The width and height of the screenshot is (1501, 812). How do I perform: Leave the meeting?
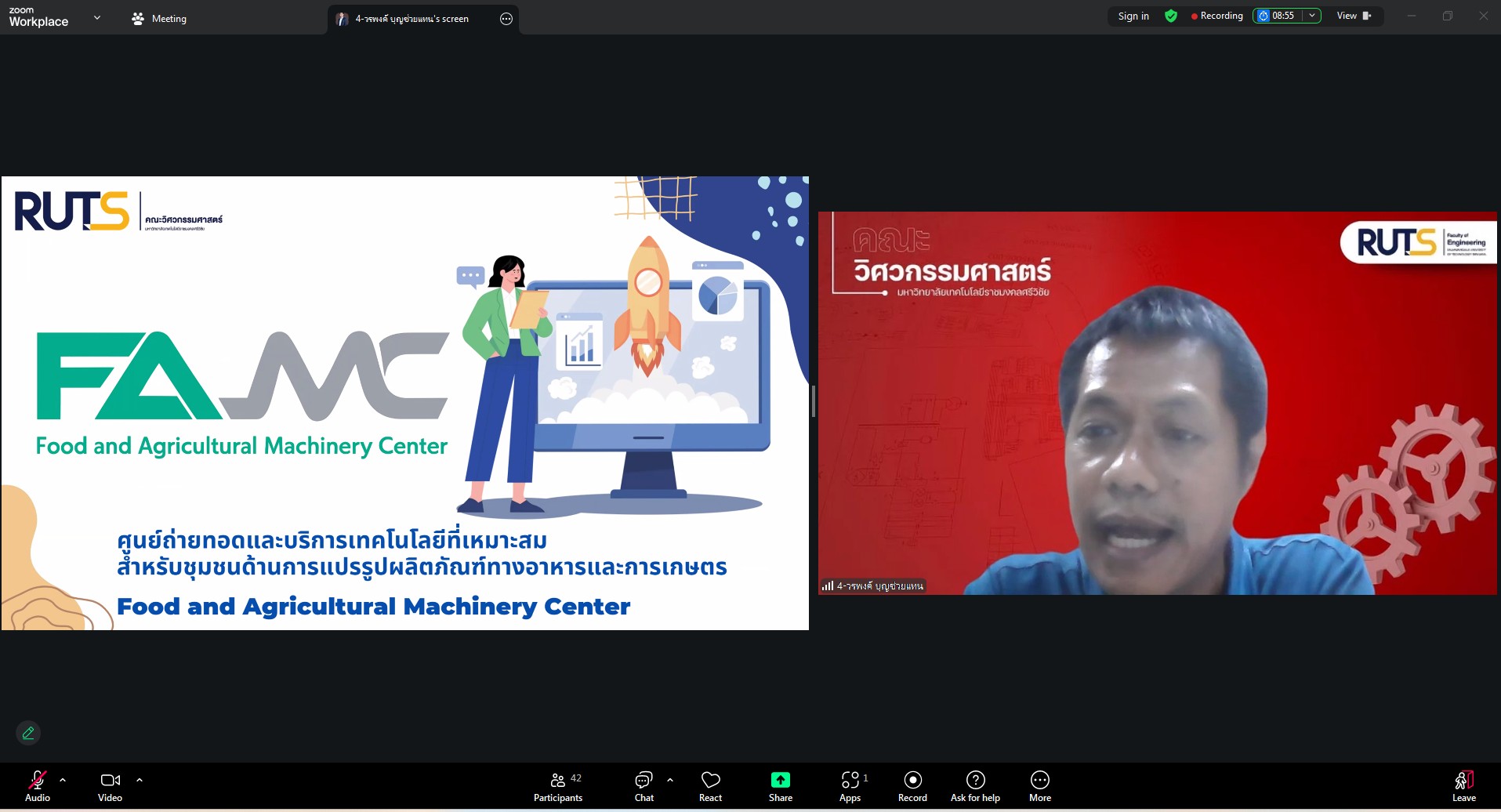[x=1464, y=786]
